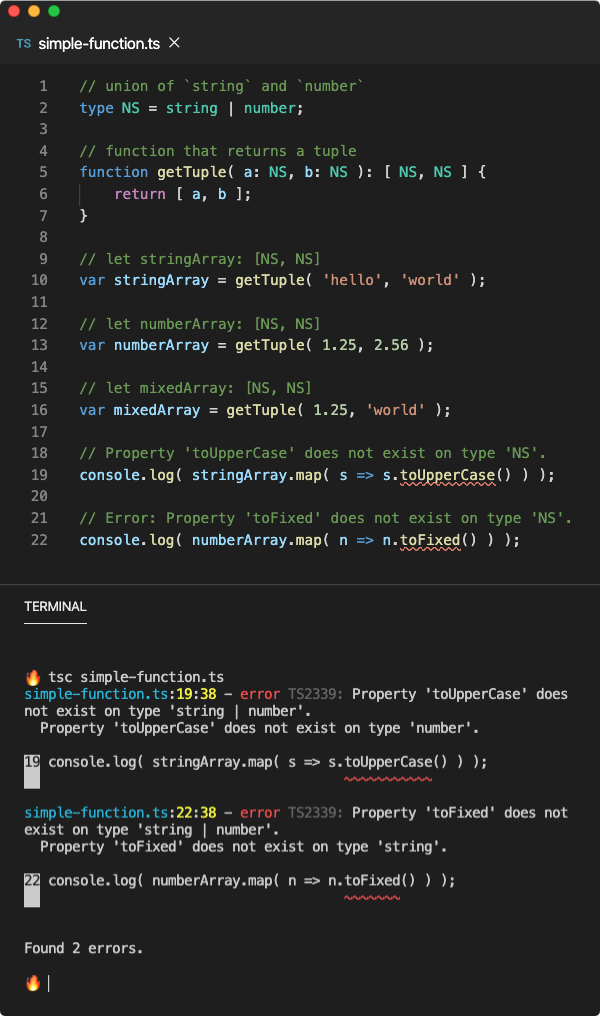Click the yellow minimize window button

pos(34,11)
